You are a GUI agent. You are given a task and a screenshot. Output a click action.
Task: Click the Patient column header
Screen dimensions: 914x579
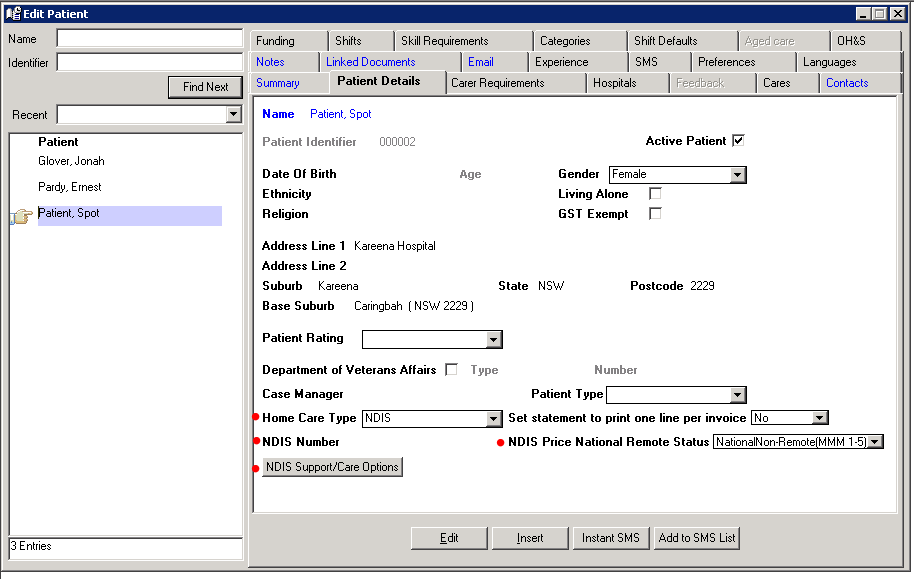58,142
